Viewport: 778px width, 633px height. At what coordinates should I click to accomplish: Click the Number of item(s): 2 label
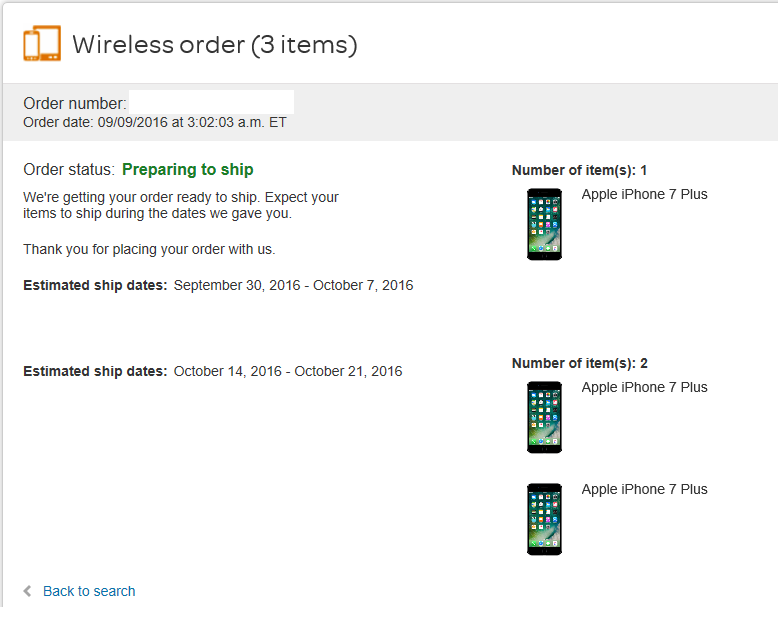580,363
